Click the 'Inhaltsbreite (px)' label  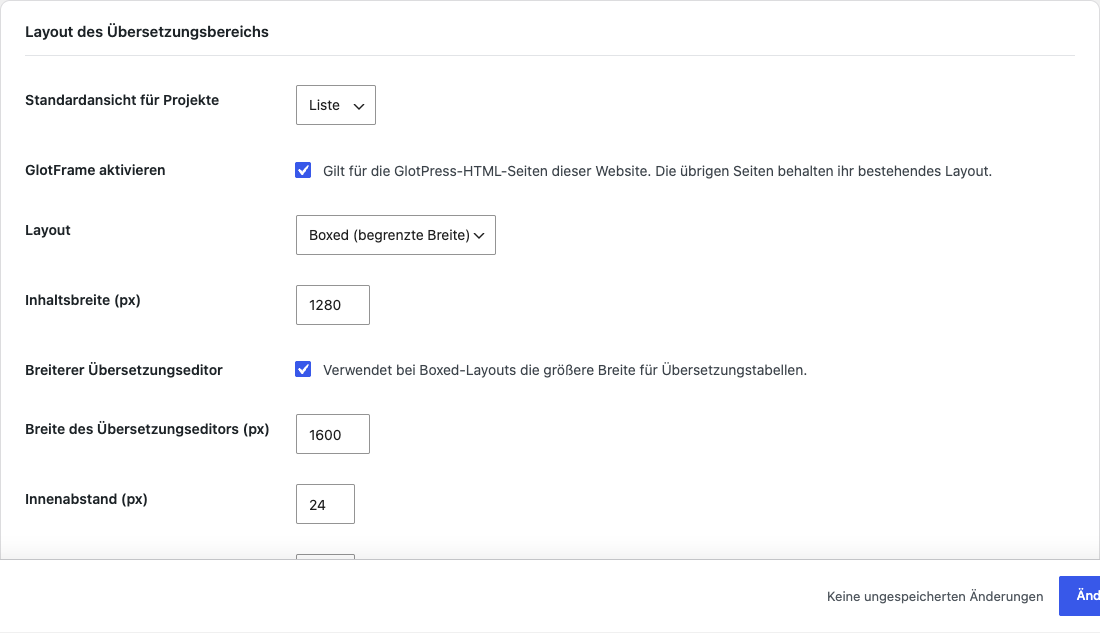click(83, 300)
